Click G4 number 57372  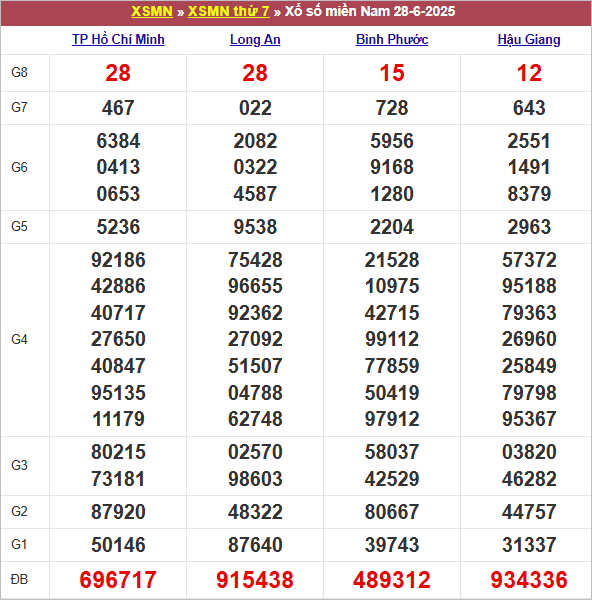coord(529,260)
